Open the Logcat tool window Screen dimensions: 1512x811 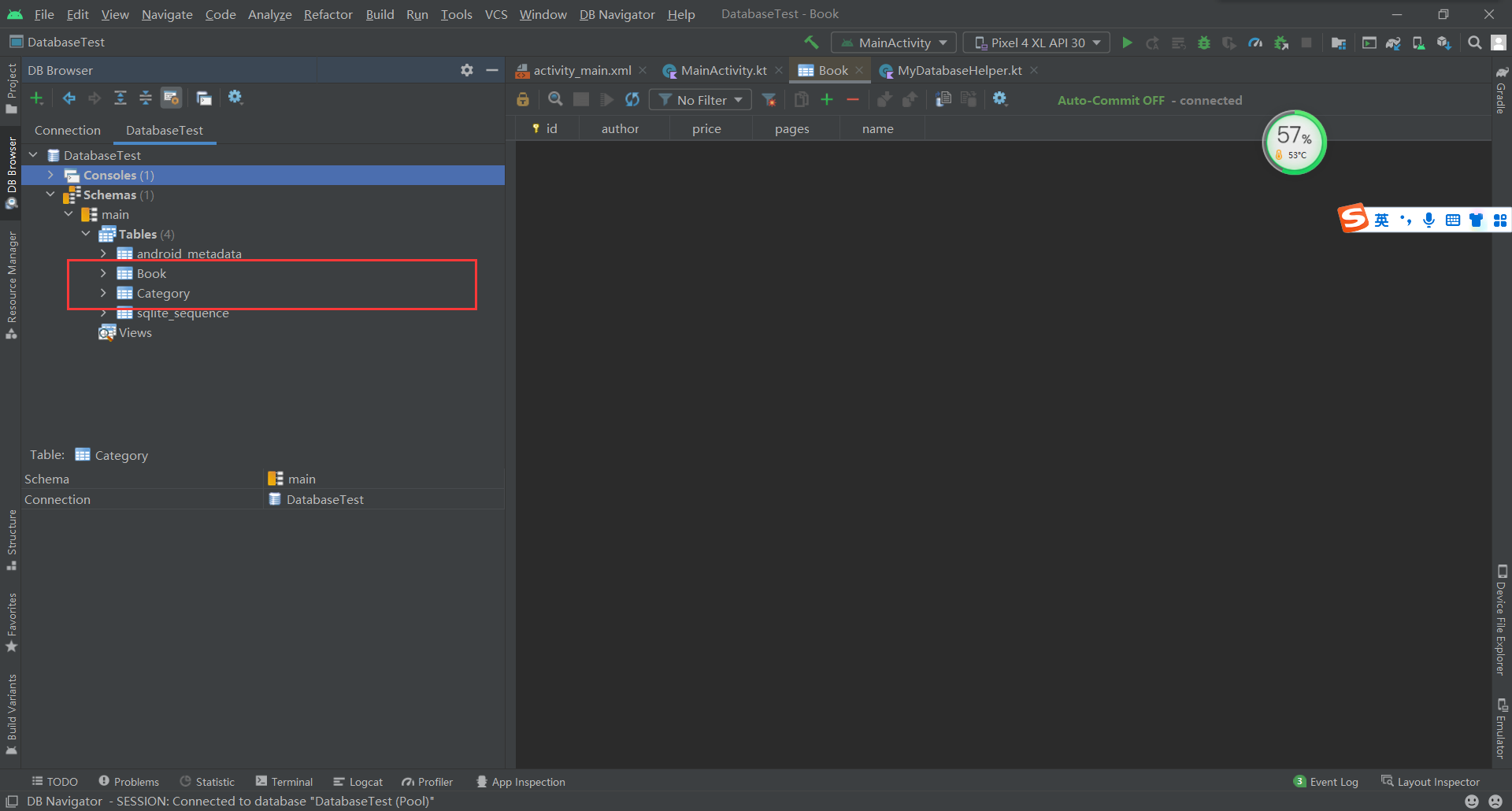point(358,782)
